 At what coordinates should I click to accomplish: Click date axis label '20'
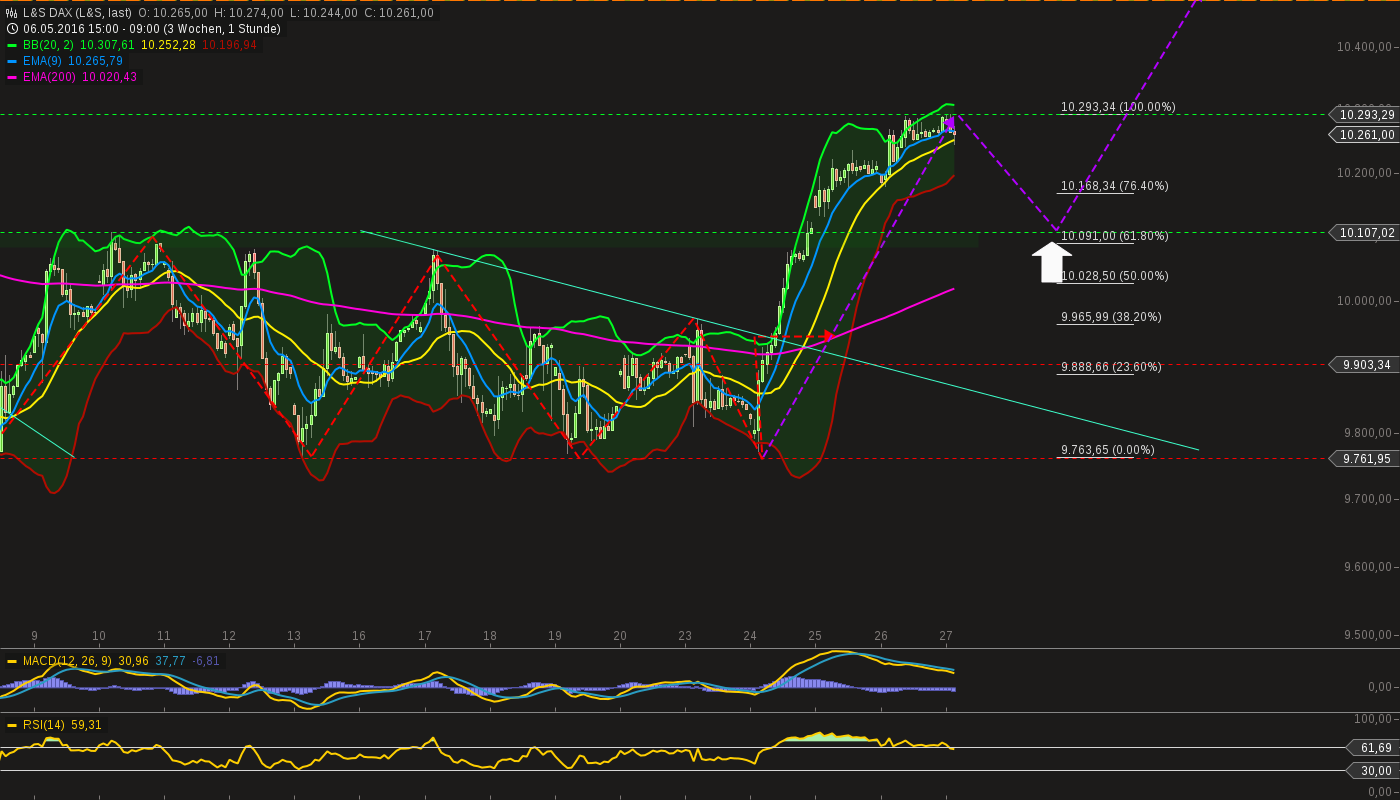point(620,636)
